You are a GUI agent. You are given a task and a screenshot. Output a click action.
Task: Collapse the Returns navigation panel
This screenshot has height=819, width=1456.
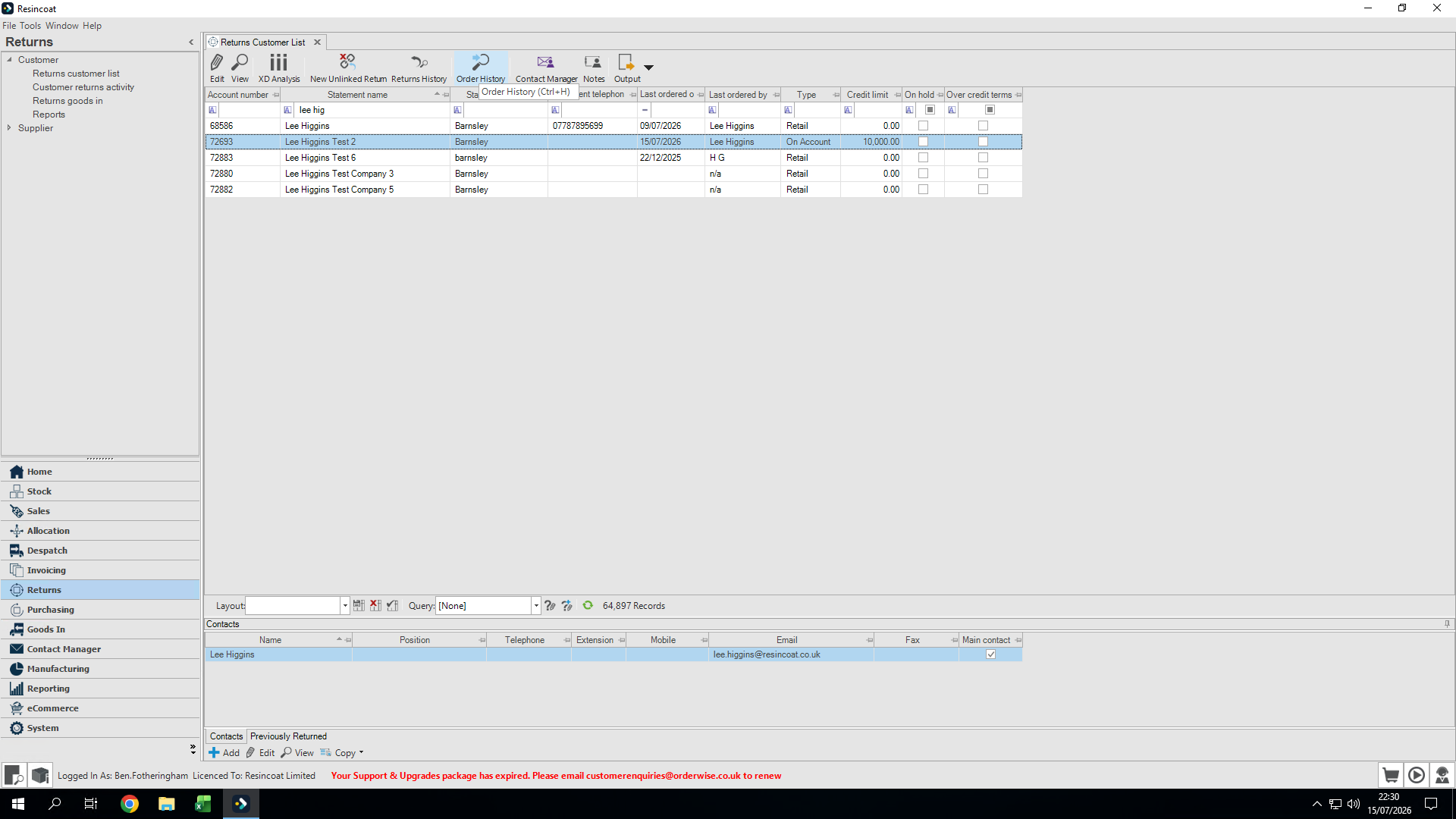[x=191, y=42]
